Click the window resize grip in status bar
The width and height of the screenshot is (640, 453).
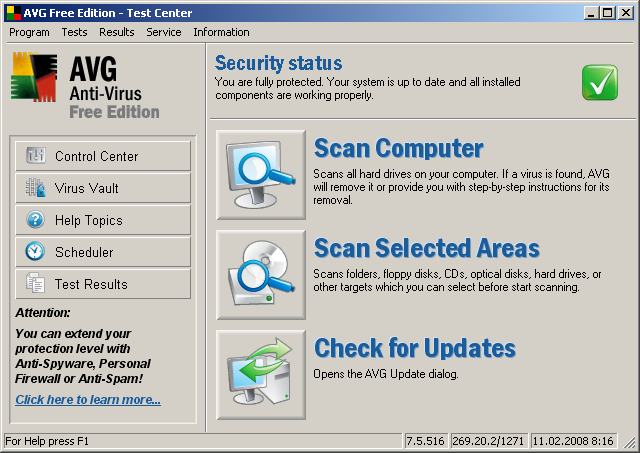click(629, 442)
